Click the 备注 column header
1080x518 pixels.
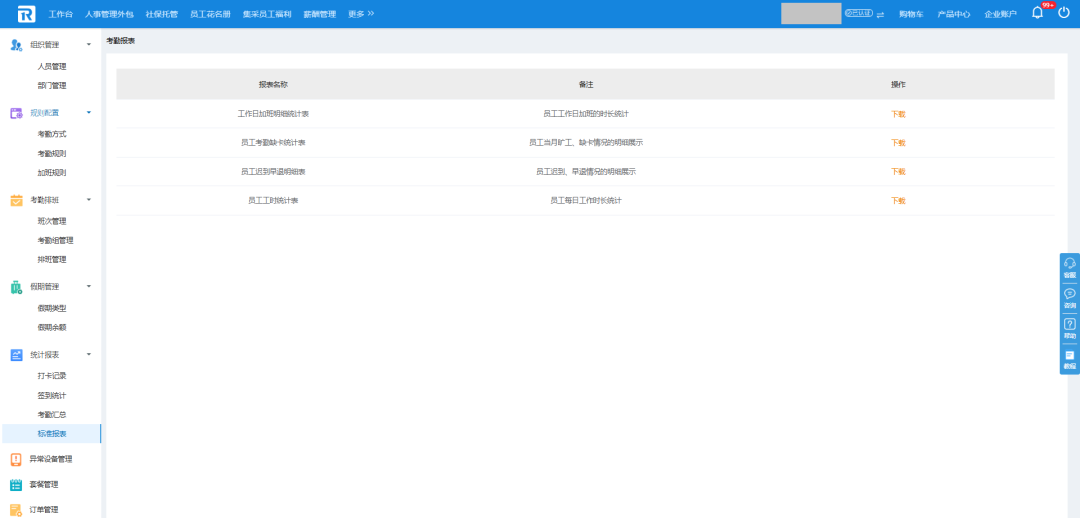[x=585, y=84]
